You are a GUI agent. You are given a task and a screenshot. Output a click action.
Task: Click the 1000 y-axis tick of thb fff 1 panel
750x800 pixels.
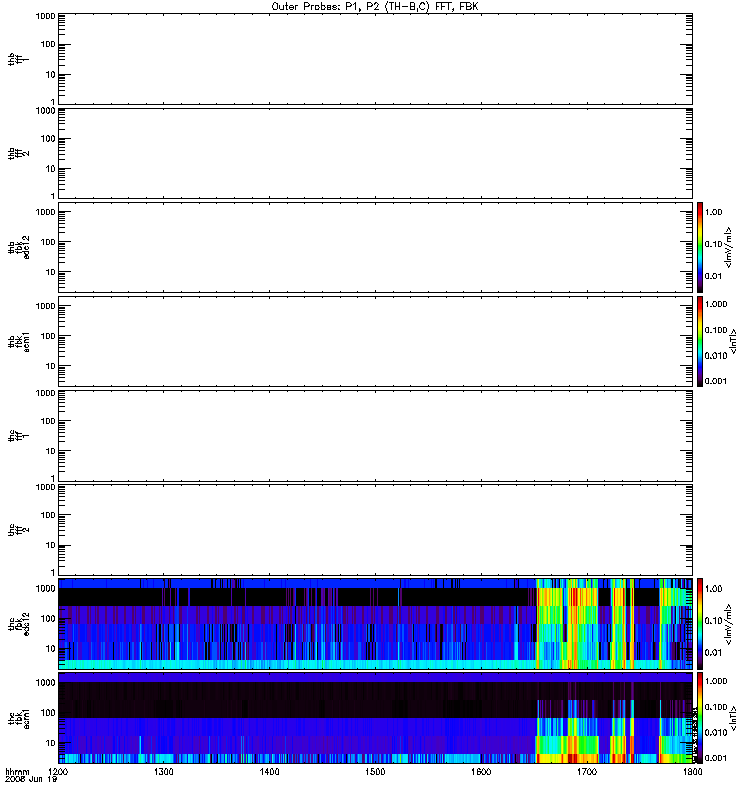point(45,16)
